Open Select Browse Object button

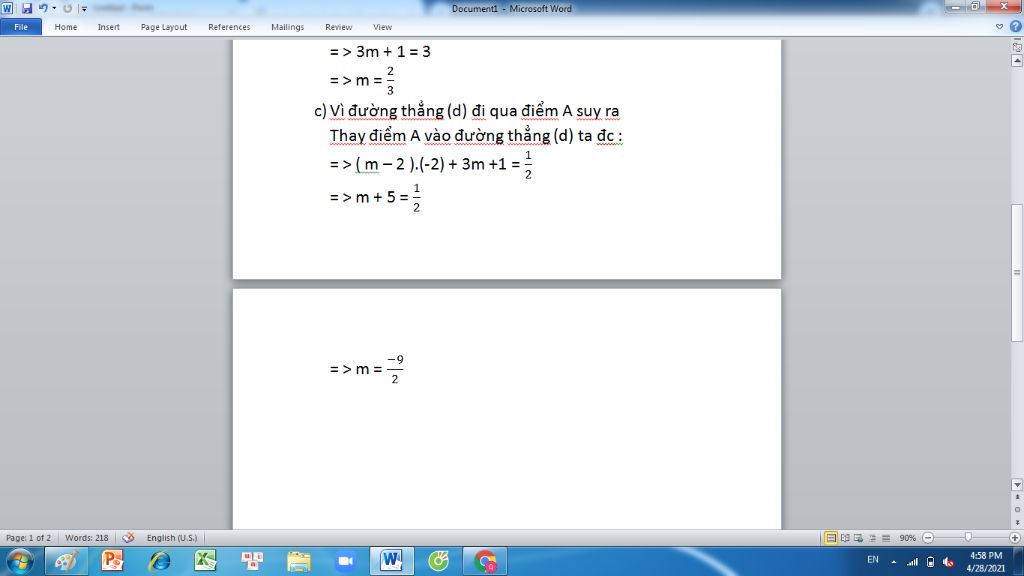pyautogui.click(x=1017, y=509)
